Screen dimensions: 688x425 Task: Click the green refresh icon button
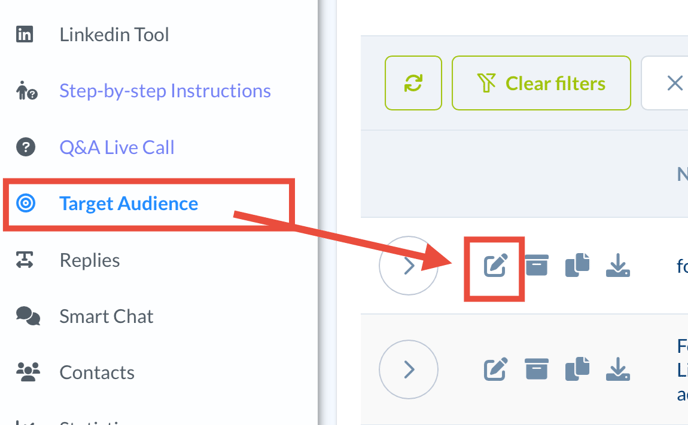click(x=413, y=83)
